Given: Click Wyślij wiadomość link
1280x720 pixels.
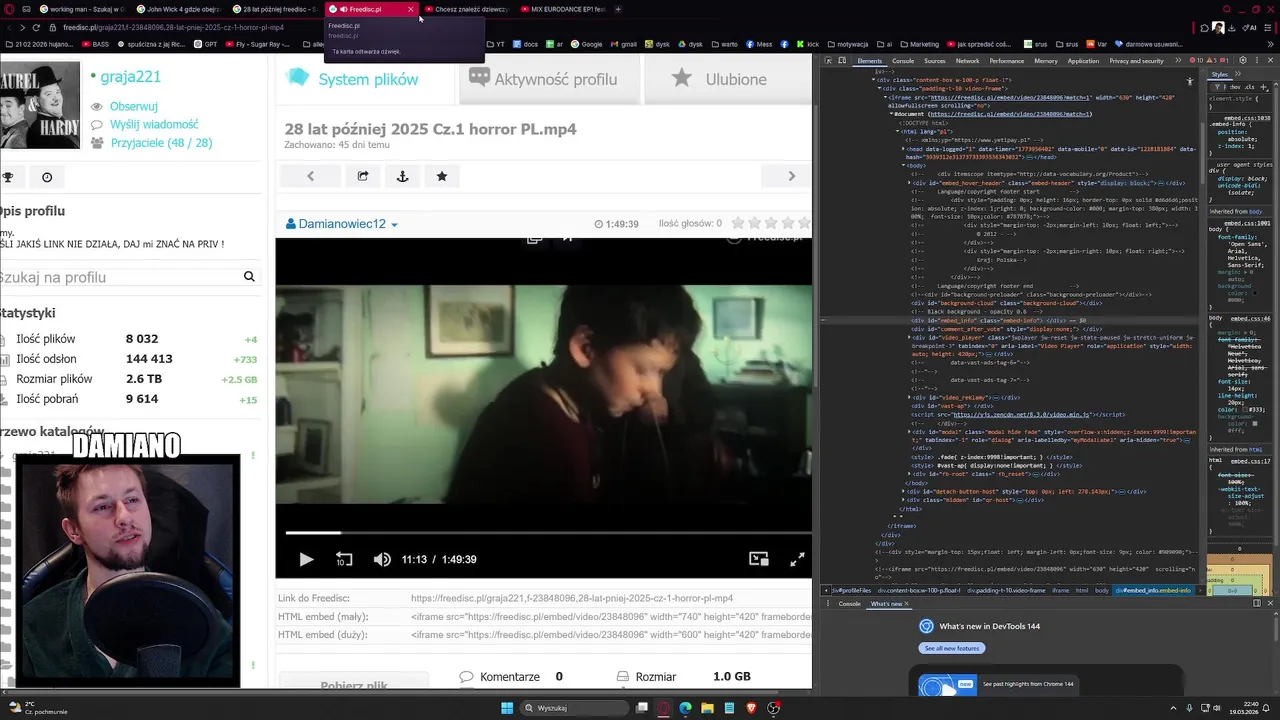Looking at the screenshot, I should [x=154, y=124].
